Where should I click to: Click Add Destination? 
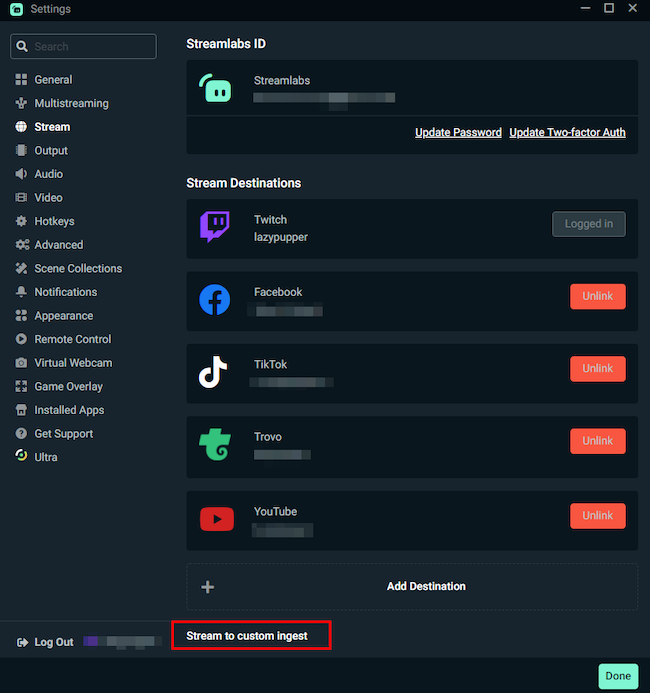pos(412,586)
